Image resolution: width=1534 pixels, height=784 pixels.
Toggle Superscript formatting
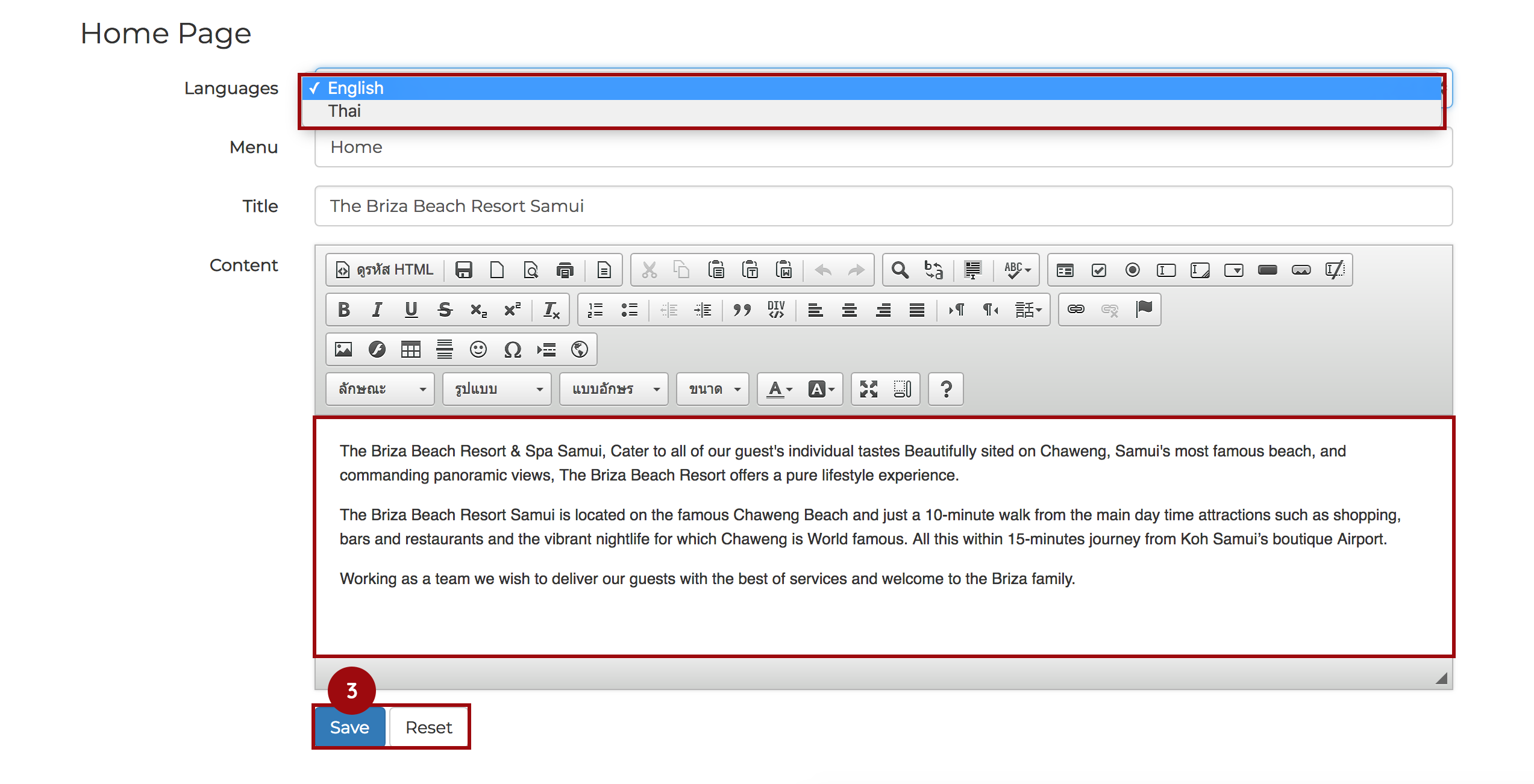512,310
